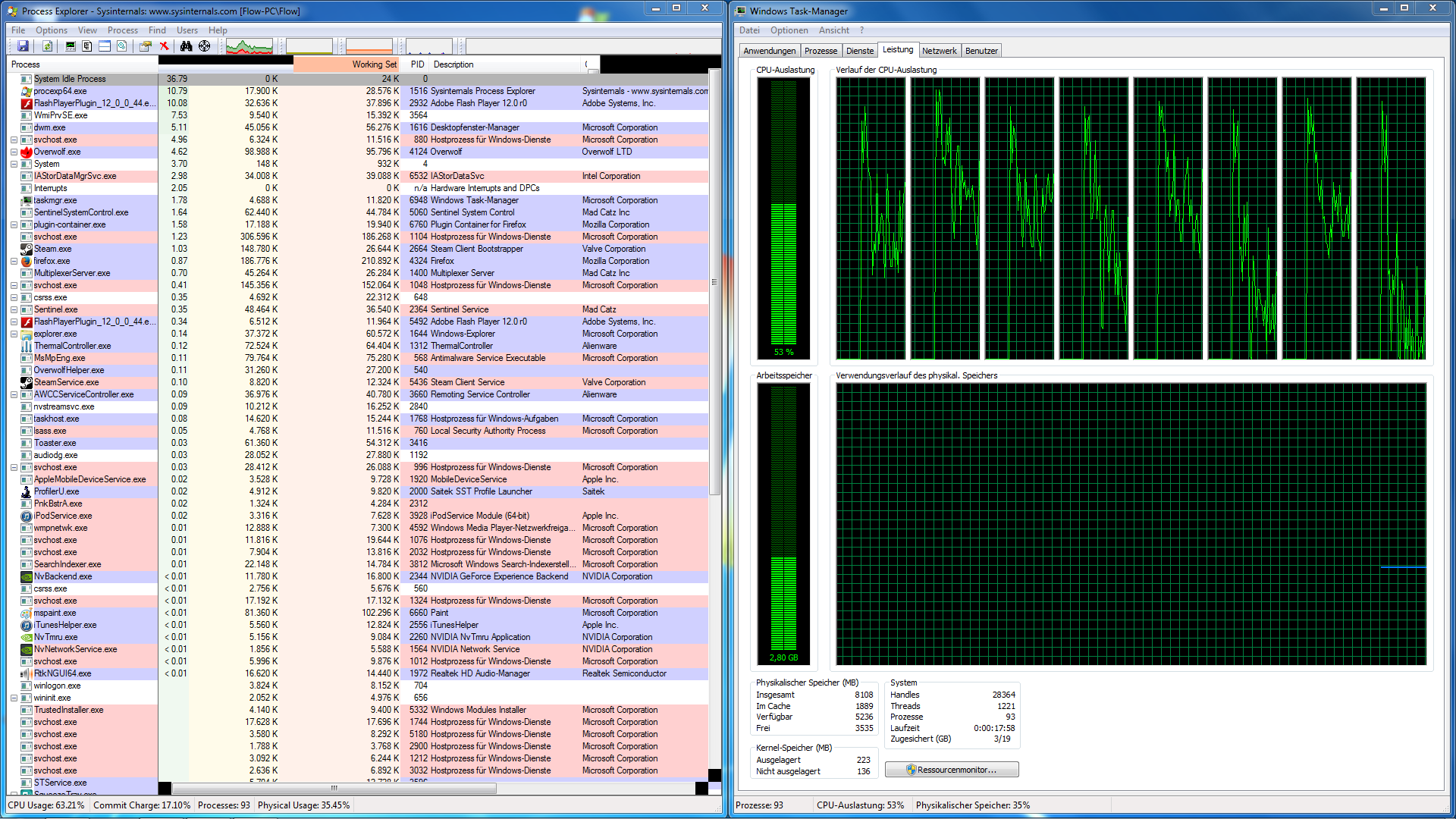Open the Options menu in Process Explorer
This screenshot has height=819, width=1456.
pos(52,30)
